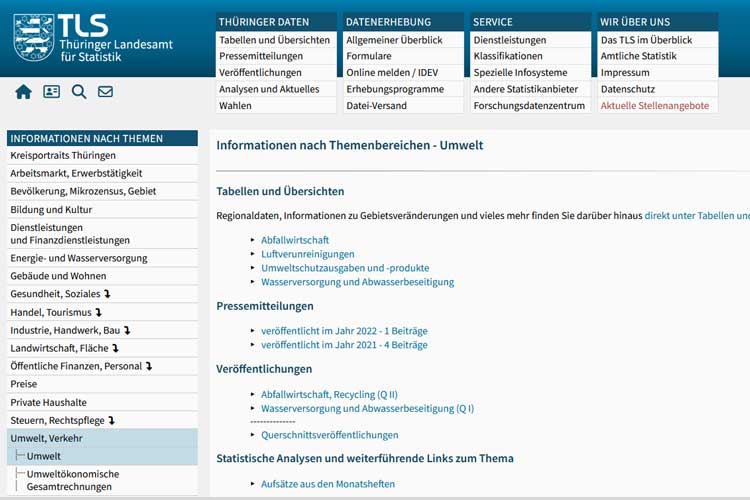Select Bildung und Kultur topic
This screenshot has width=750, height=500.
102,210
